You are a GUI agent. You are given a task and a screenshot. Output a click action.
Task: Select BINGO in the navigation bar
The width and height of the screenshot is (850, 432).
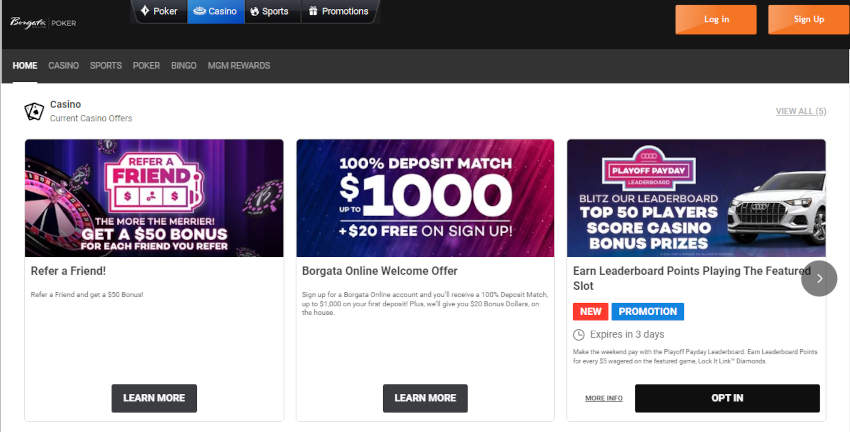tap(184, 66)
